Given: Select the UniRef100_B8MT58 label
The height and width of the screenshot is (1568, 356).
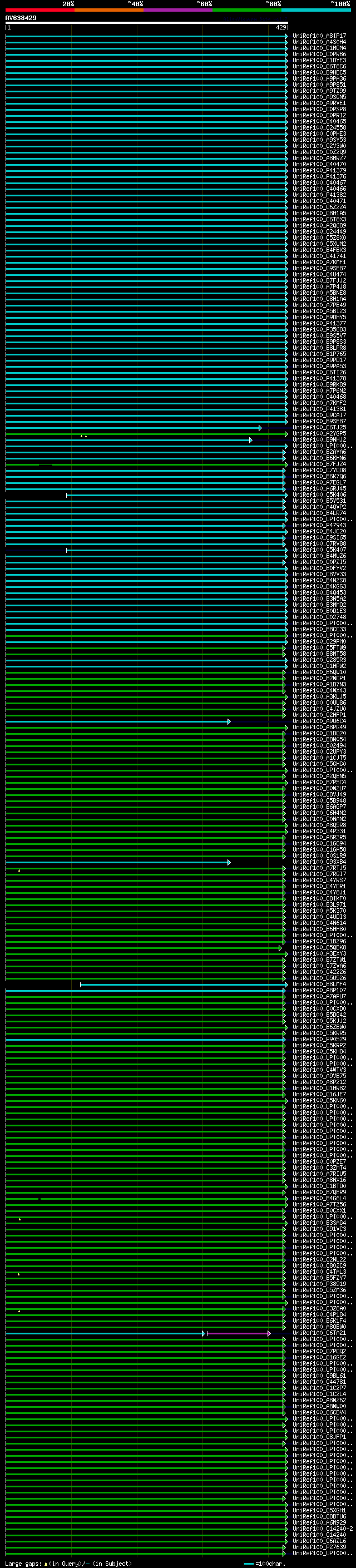Looking at the screenshot, I should (319, 654).
